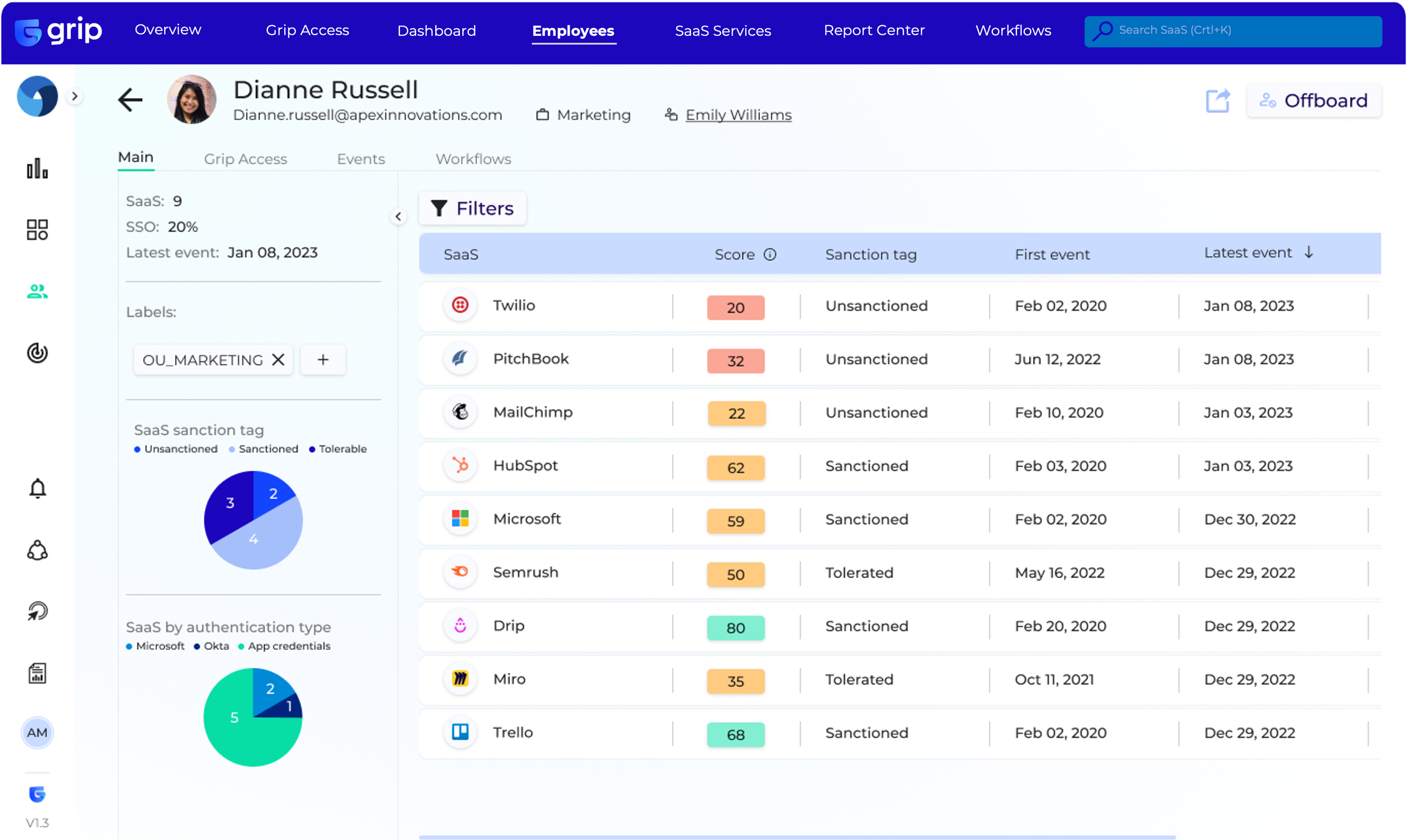
Task: Click the MailChimp app icon
Action: 460,411
